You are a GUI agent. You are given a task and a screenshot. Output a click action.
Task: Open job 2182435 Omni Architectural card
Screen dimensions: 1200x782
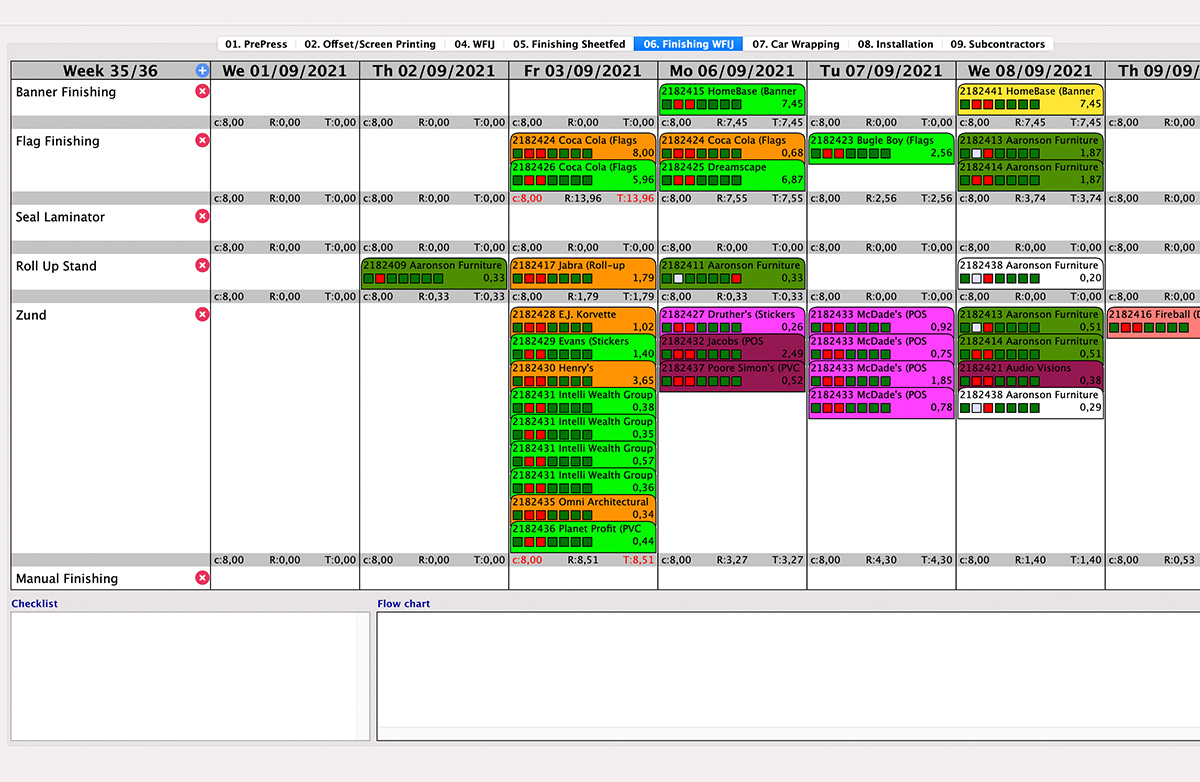pos(583,508)
